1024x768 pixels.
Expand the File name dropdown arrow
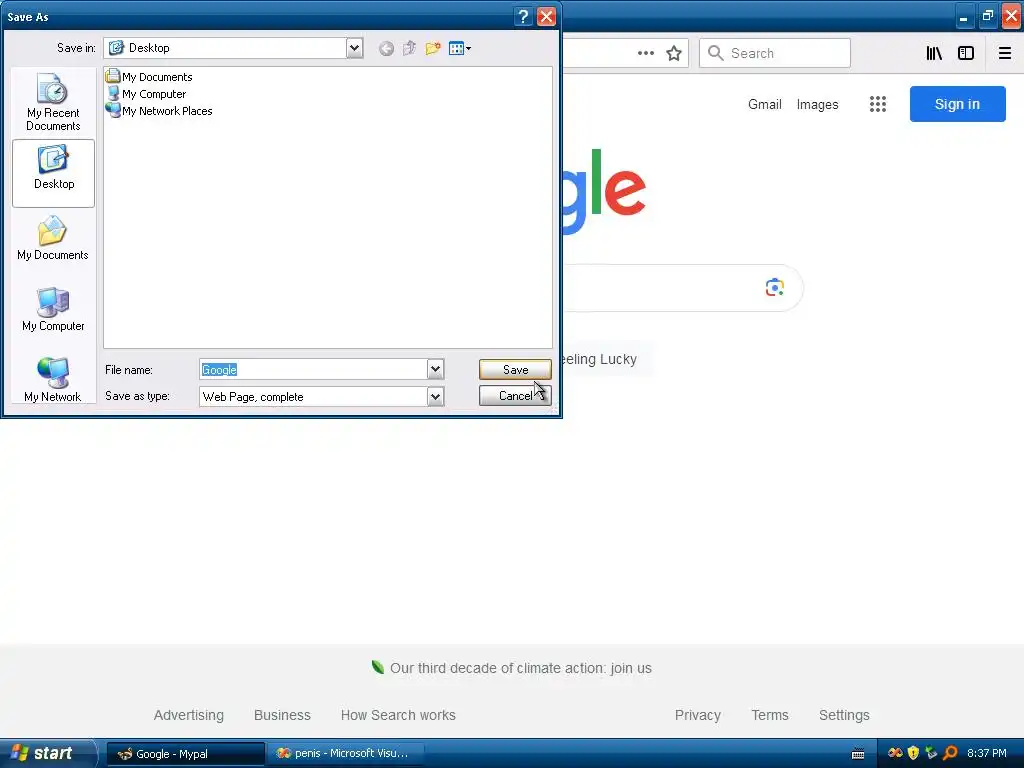pos(436,370)
